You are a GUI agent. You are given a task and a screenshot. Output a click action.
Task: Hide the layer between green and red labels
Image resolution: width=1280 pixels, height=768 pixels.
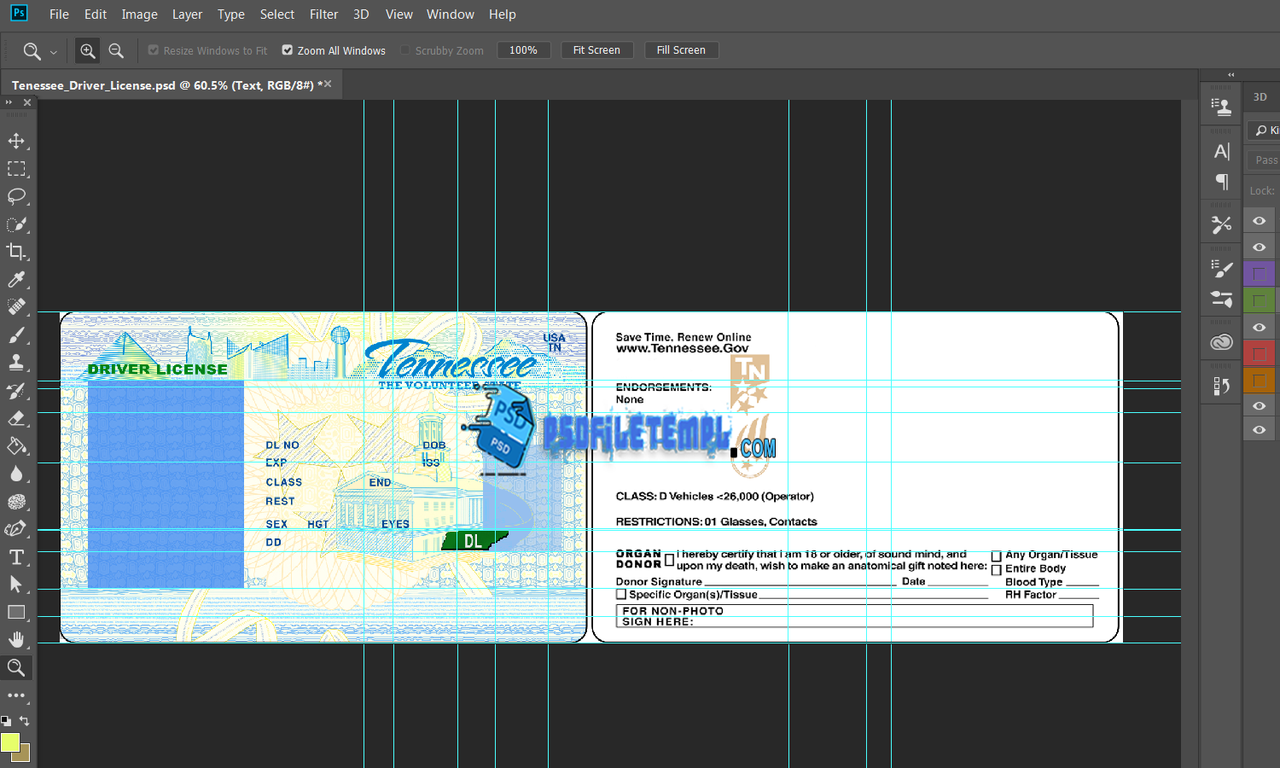[1259, 327]
